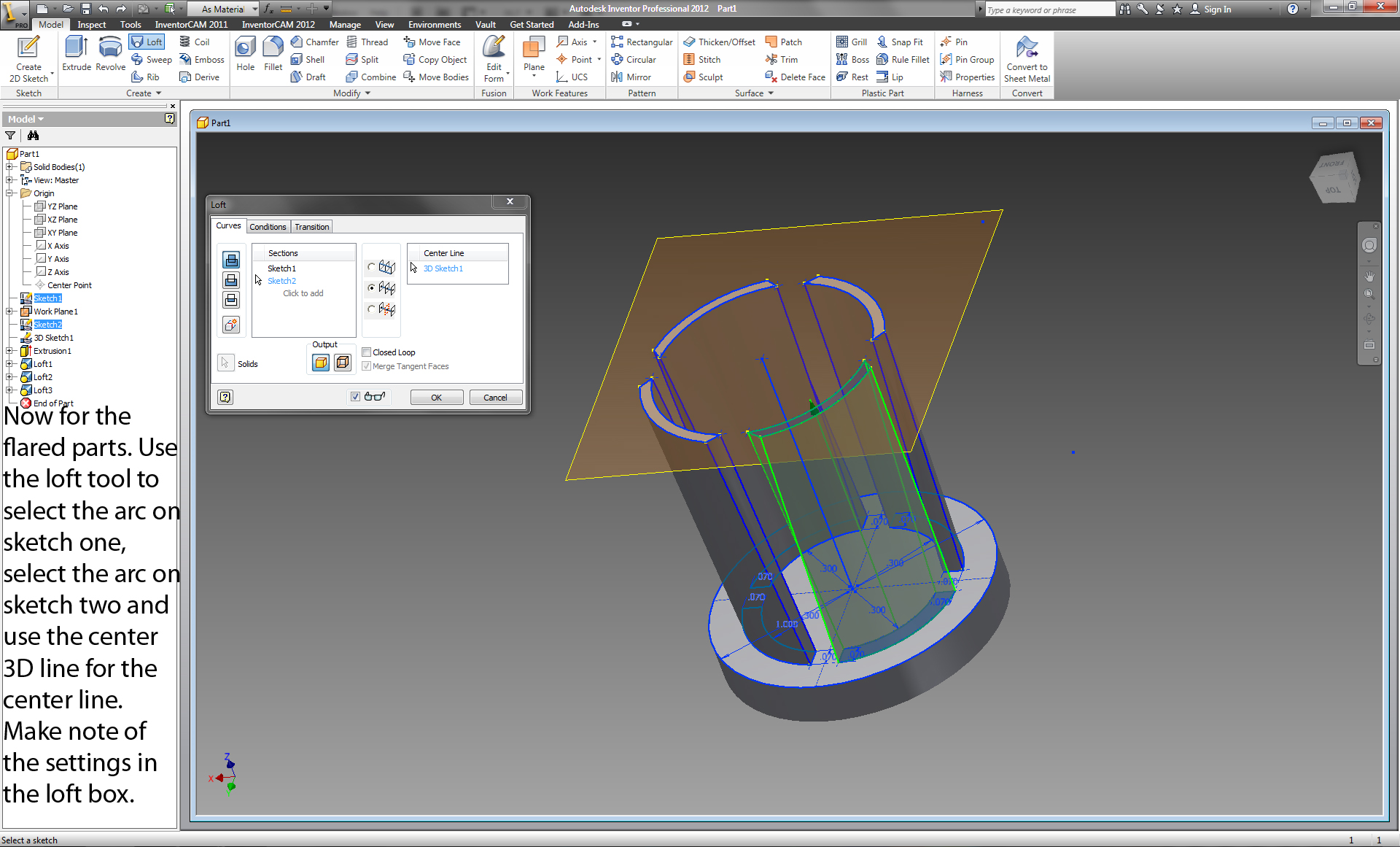Select the Pan tool in the navigation bar
1400x847 pixels.
click(1369, 276)
